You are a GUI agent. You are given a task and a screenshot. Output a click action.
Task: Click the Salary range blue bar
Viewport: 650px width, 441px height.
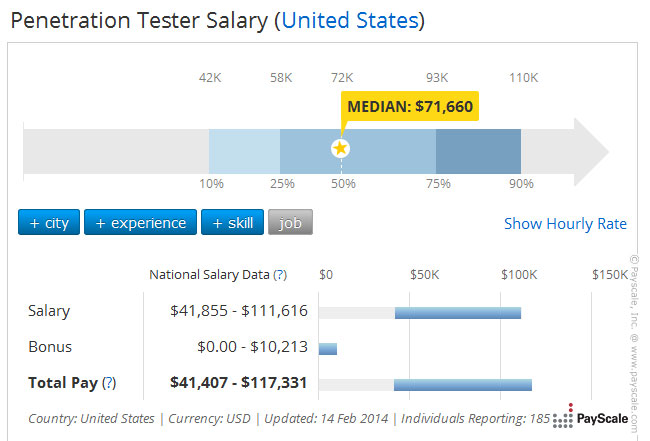[458, 312]
